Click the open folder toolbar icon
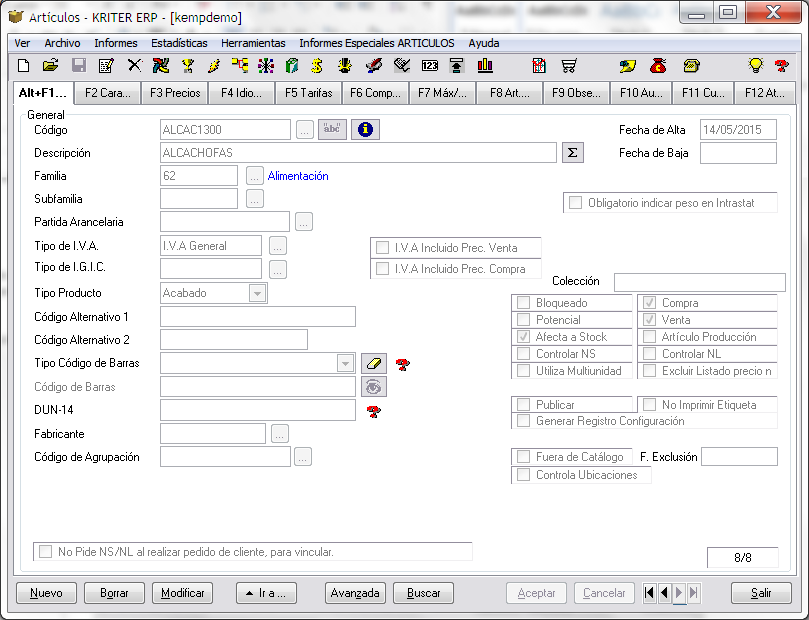 point(51,66)
